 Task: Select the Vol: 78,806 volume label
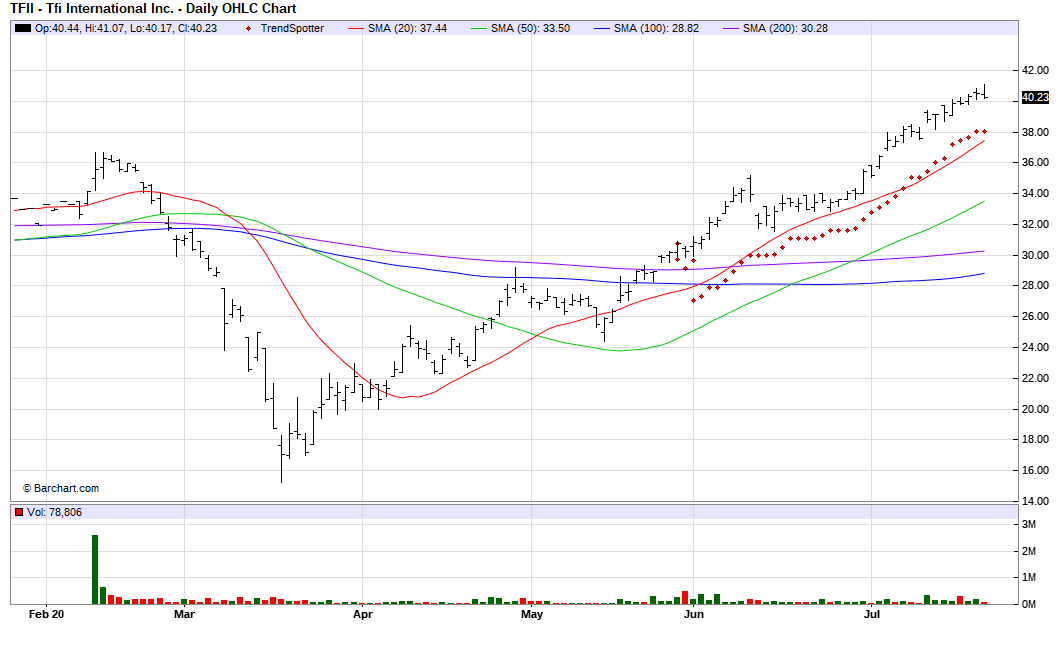click(x=54, y=512)
